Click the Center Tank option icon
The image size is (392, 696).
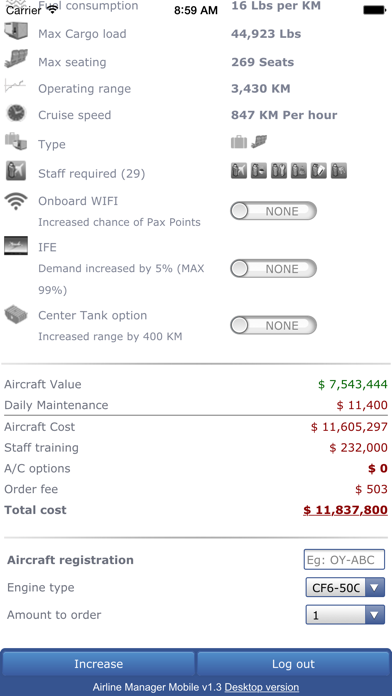point(16,315)
